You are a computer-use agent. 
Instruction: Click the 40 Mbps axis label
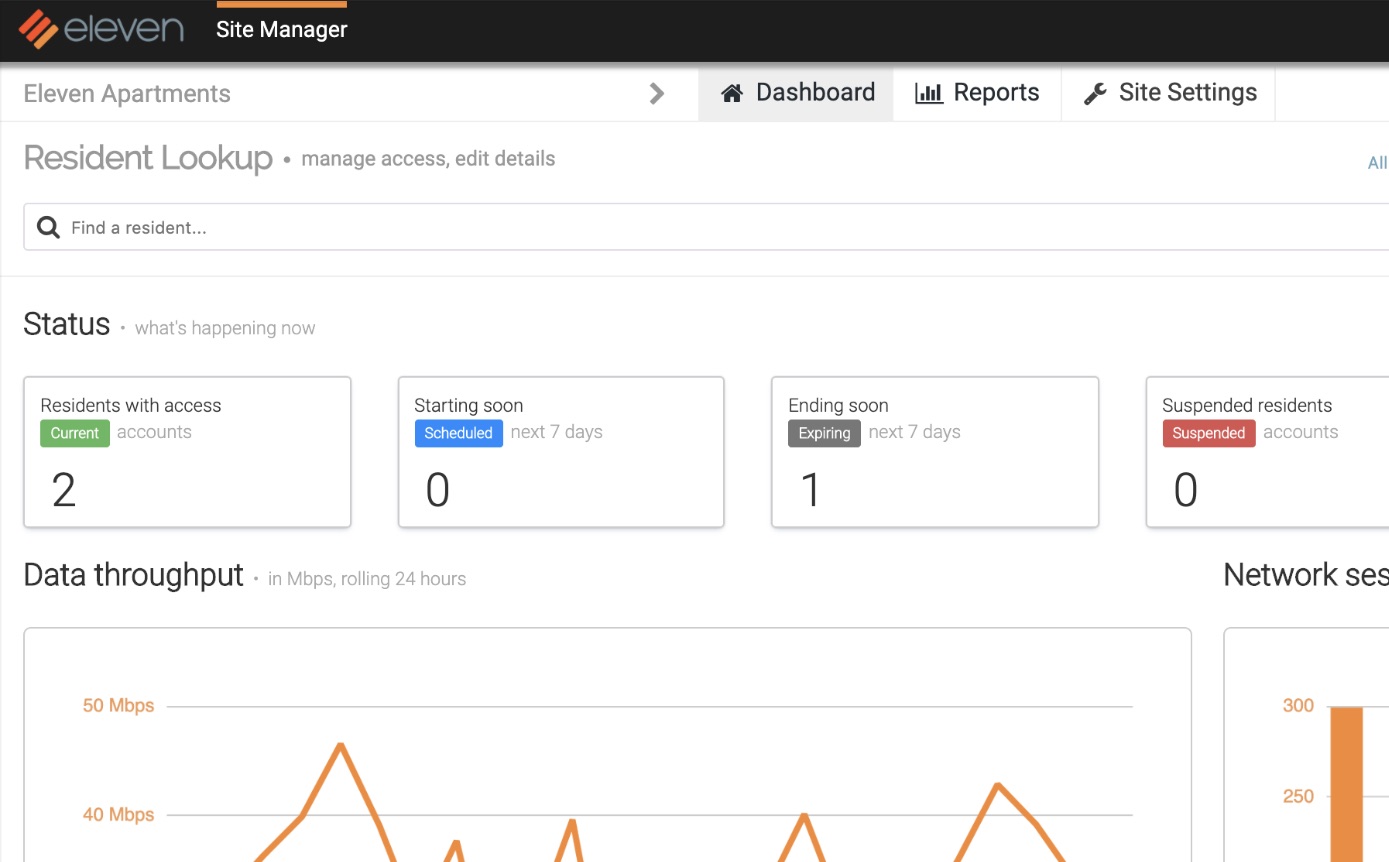pos(118,814)
